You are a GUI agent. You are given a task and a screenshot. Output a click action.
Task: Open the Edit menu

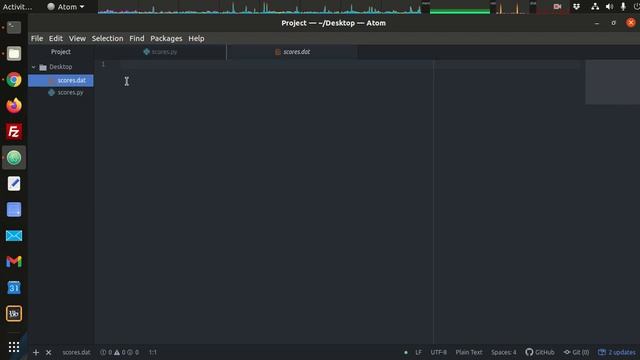[56, 38]
